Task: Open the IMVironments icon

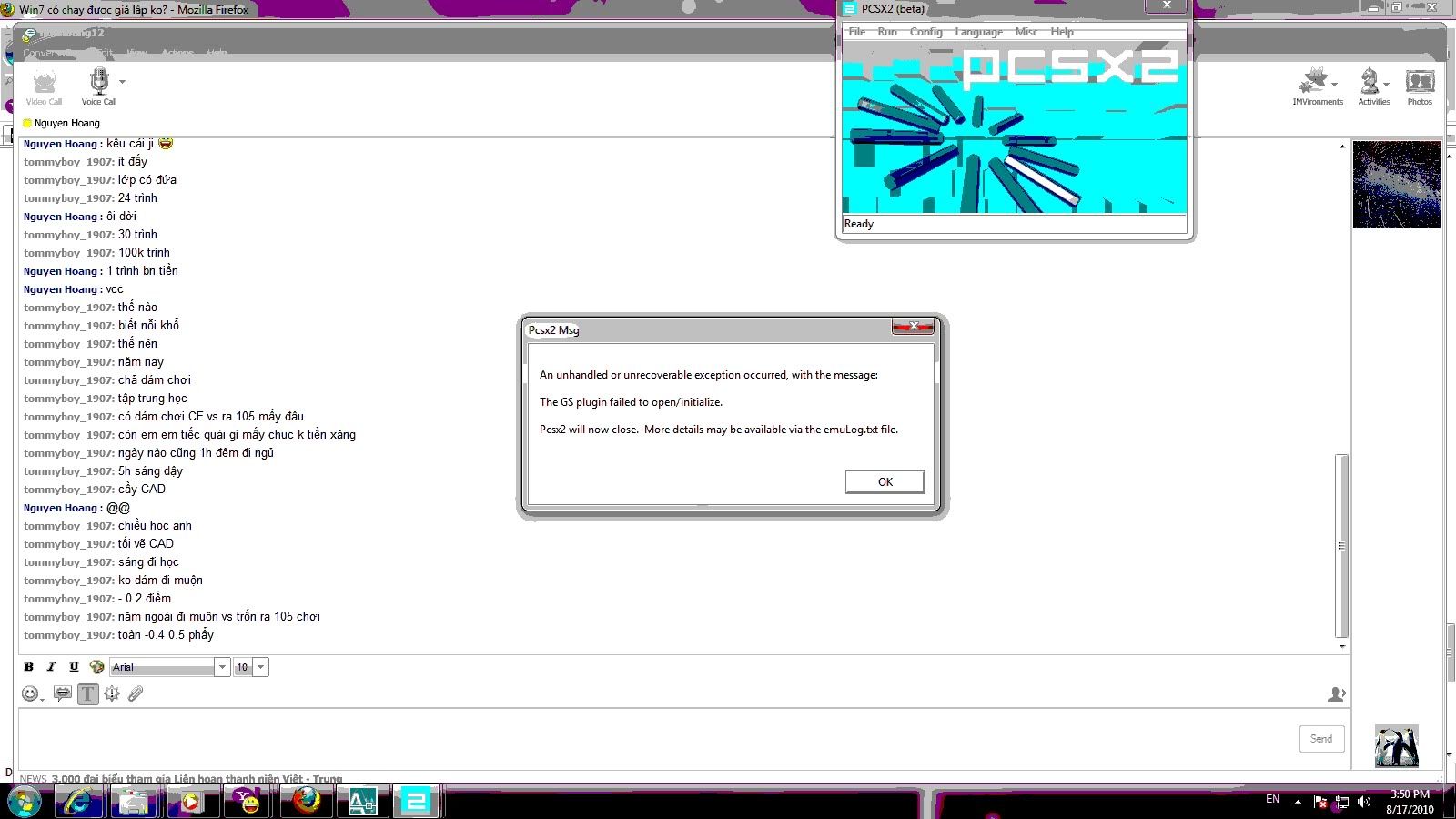Action: (x=1313, y=82)
